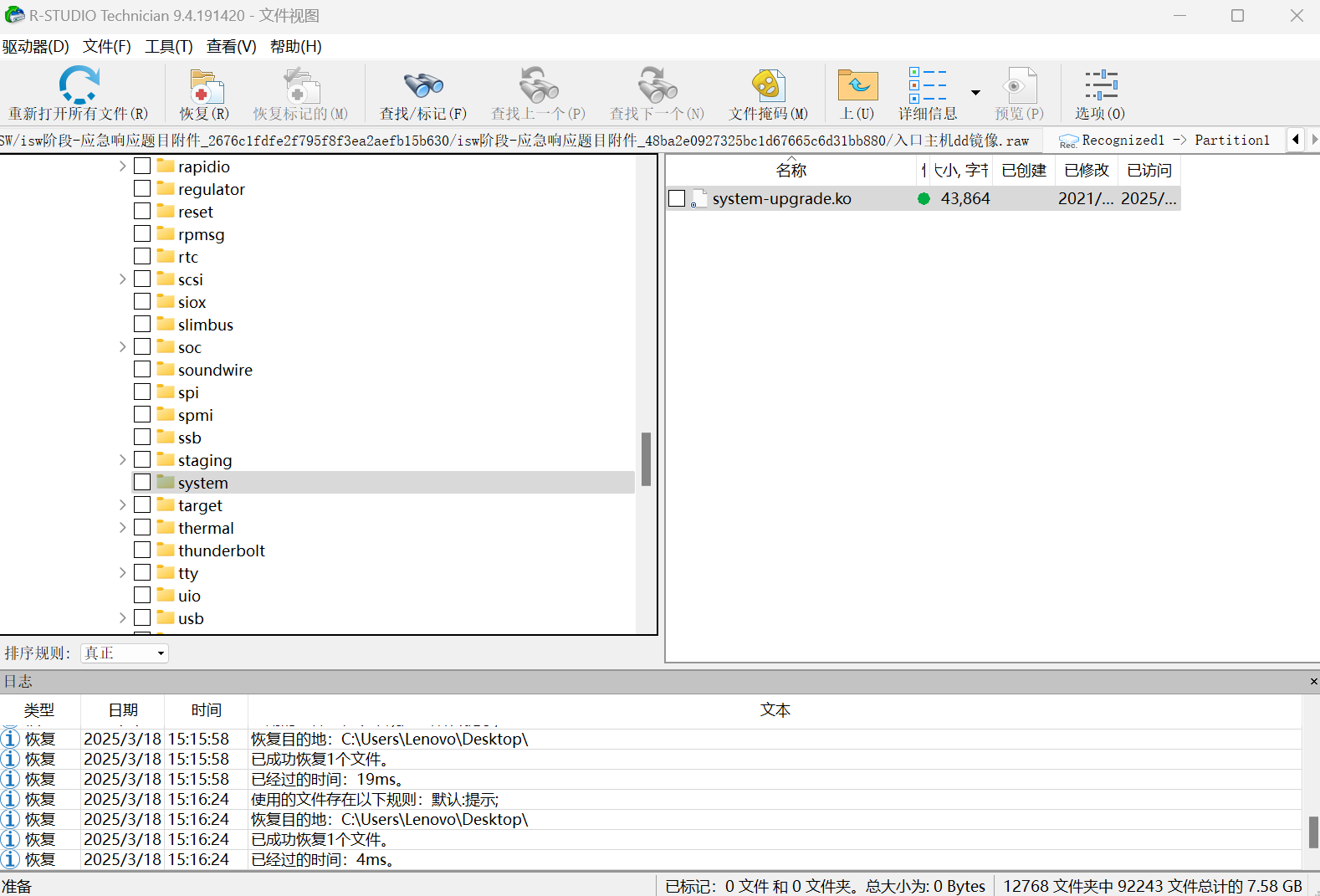
Task: Click the Recover Marked (恢复标记的) icon
Action: [x=300, y=85]
